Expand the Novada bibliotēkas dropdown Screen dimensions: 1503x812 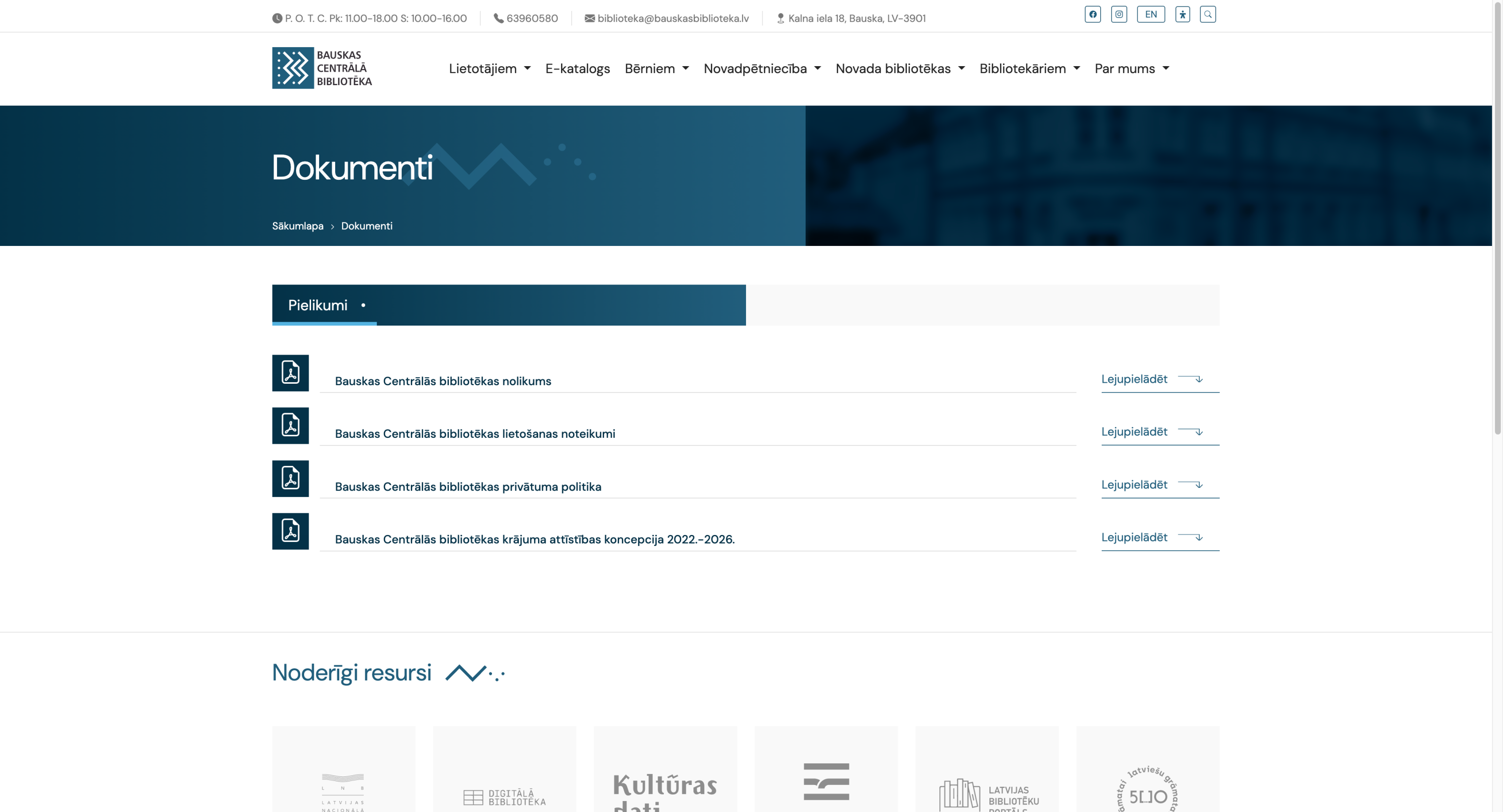[900, 69]
